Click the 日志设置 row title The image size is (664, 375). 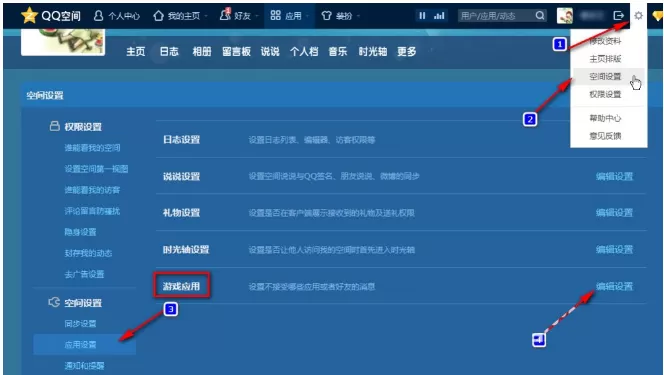pos(181,140)
